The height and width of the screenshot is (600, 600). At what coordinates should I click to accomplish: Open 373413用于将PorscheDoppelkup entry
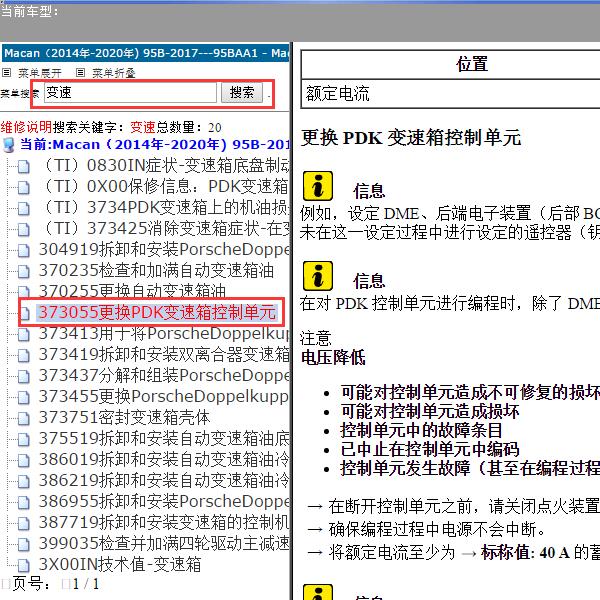coord(164,334)
